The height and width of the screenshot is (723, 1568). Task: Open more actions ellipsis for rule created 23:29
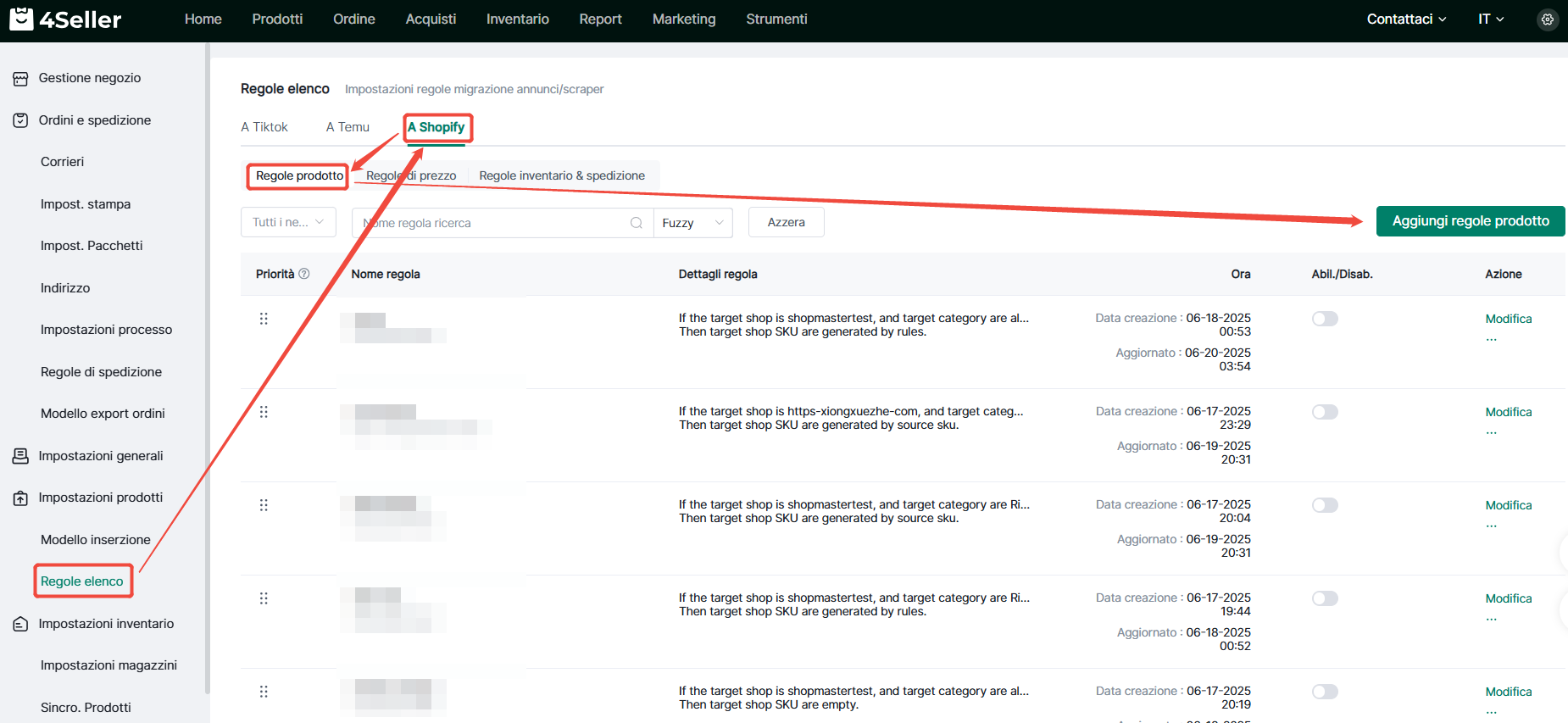click(x=1492, y=432)
